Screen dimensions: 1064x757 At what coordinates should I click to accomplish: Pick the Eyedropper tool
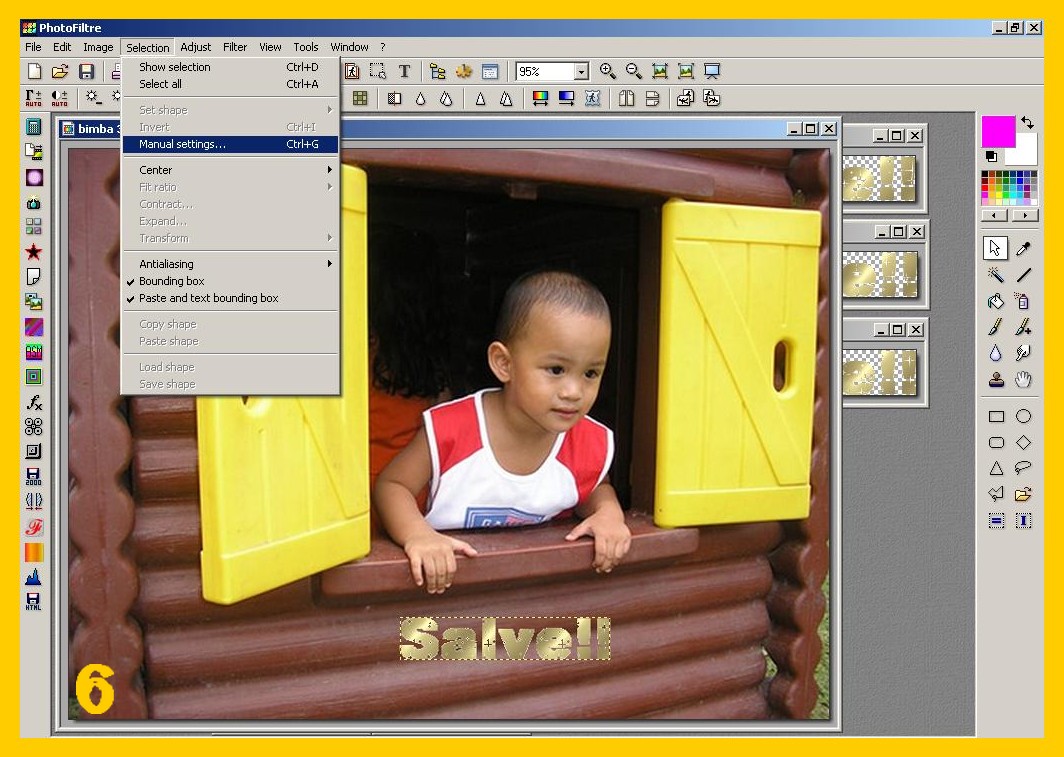coord(1023,248)
